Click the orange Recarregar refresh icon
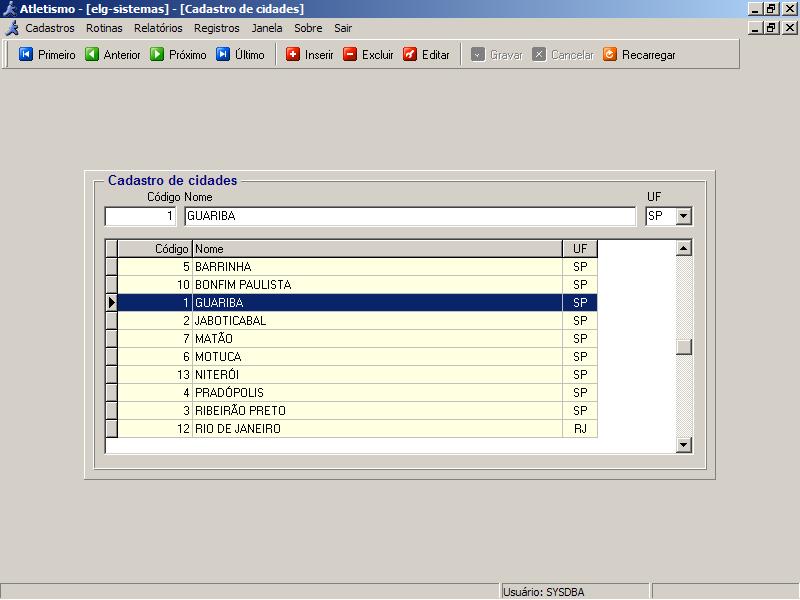Screen dimensions: 800x600 [610, 54]
